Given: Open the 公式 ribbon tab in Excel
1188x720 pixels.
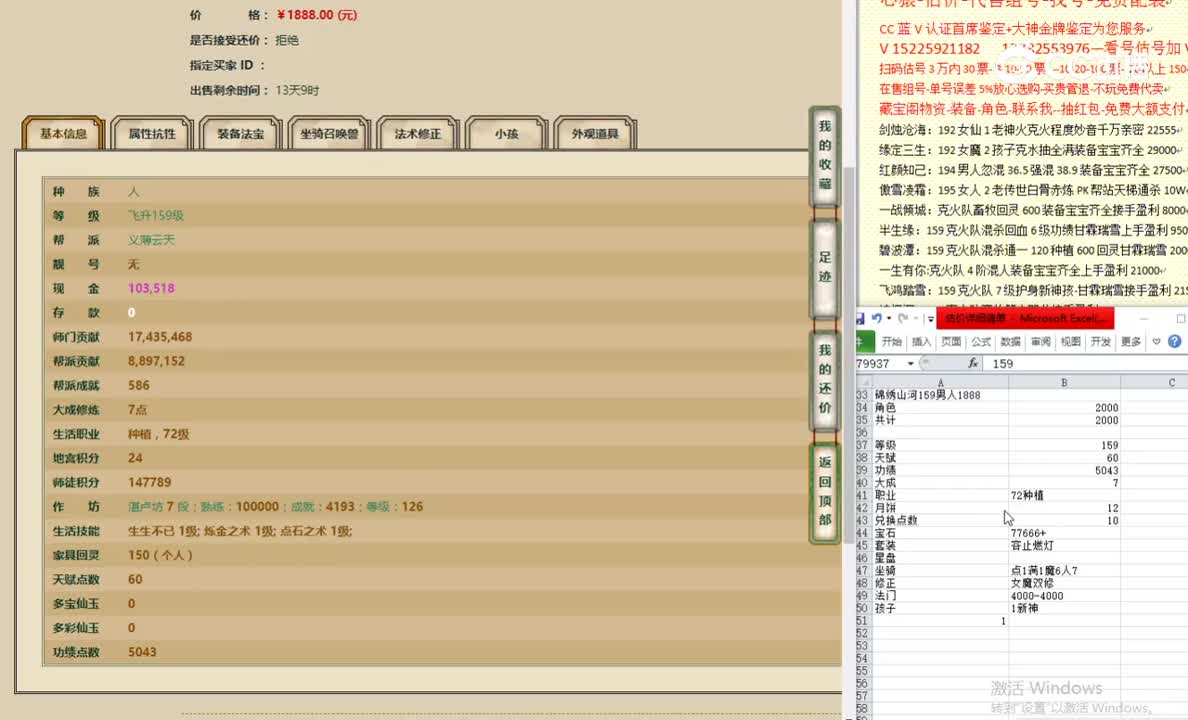Looking at the screenshot, I should [981, 342].
